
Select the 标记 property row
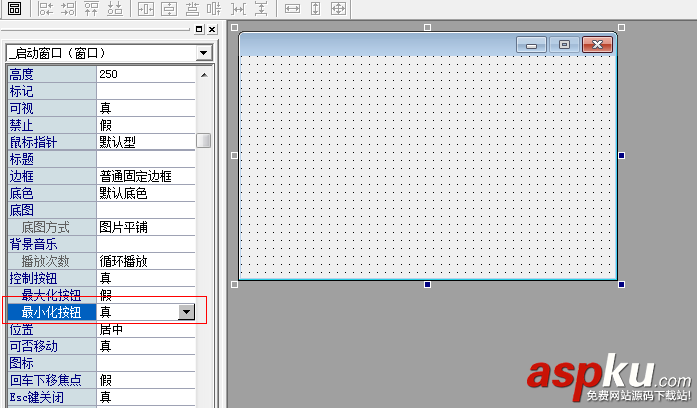pos(101,92)
